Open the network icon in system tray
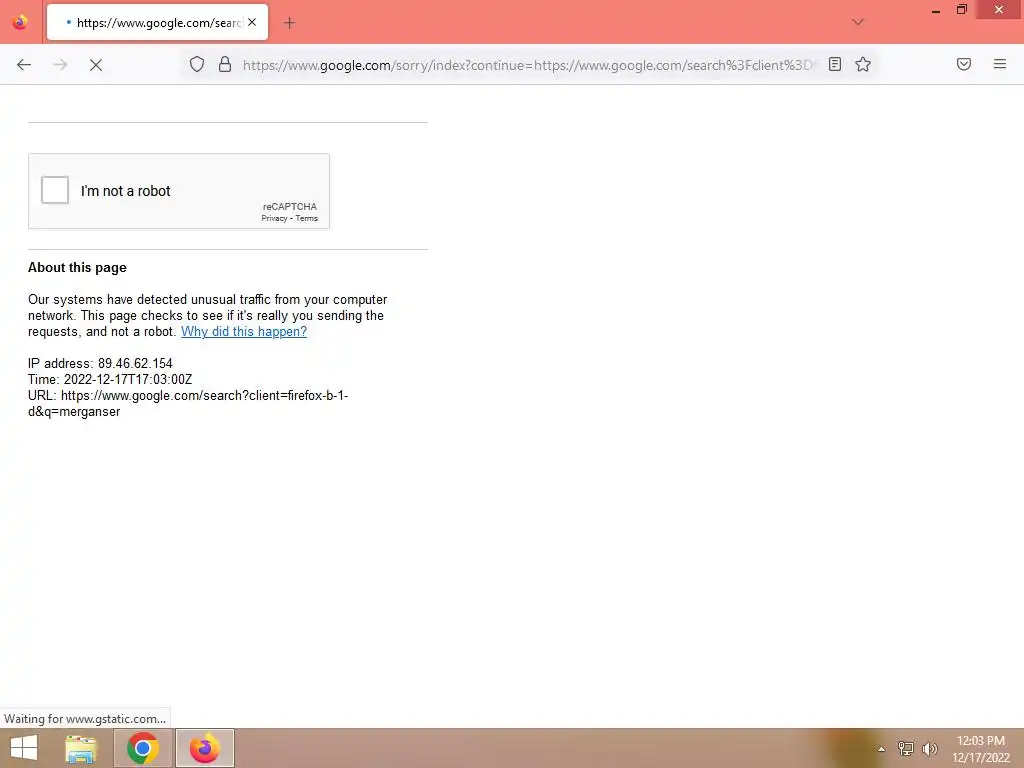Screen dimensions: 1024x768 (x=906, y=748)
